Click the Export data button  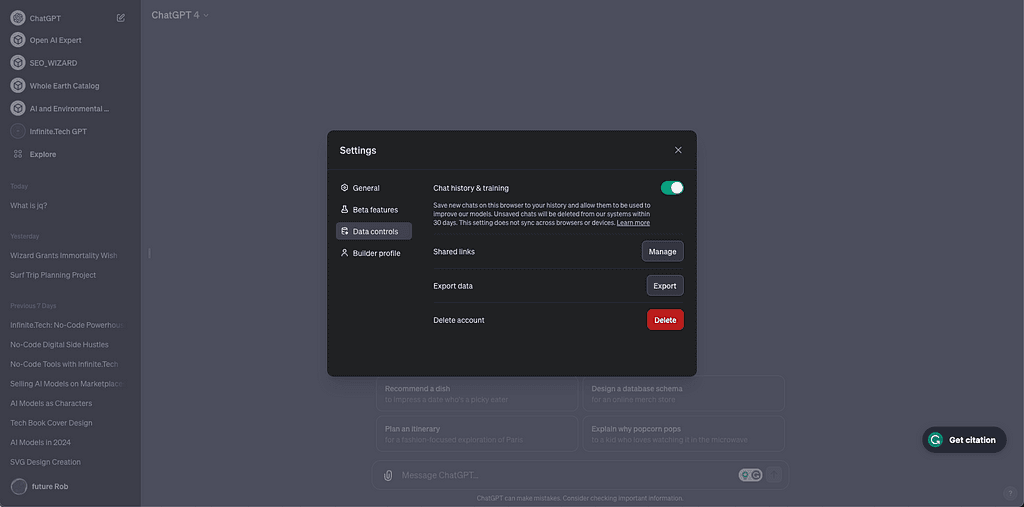tap(665, 286)
